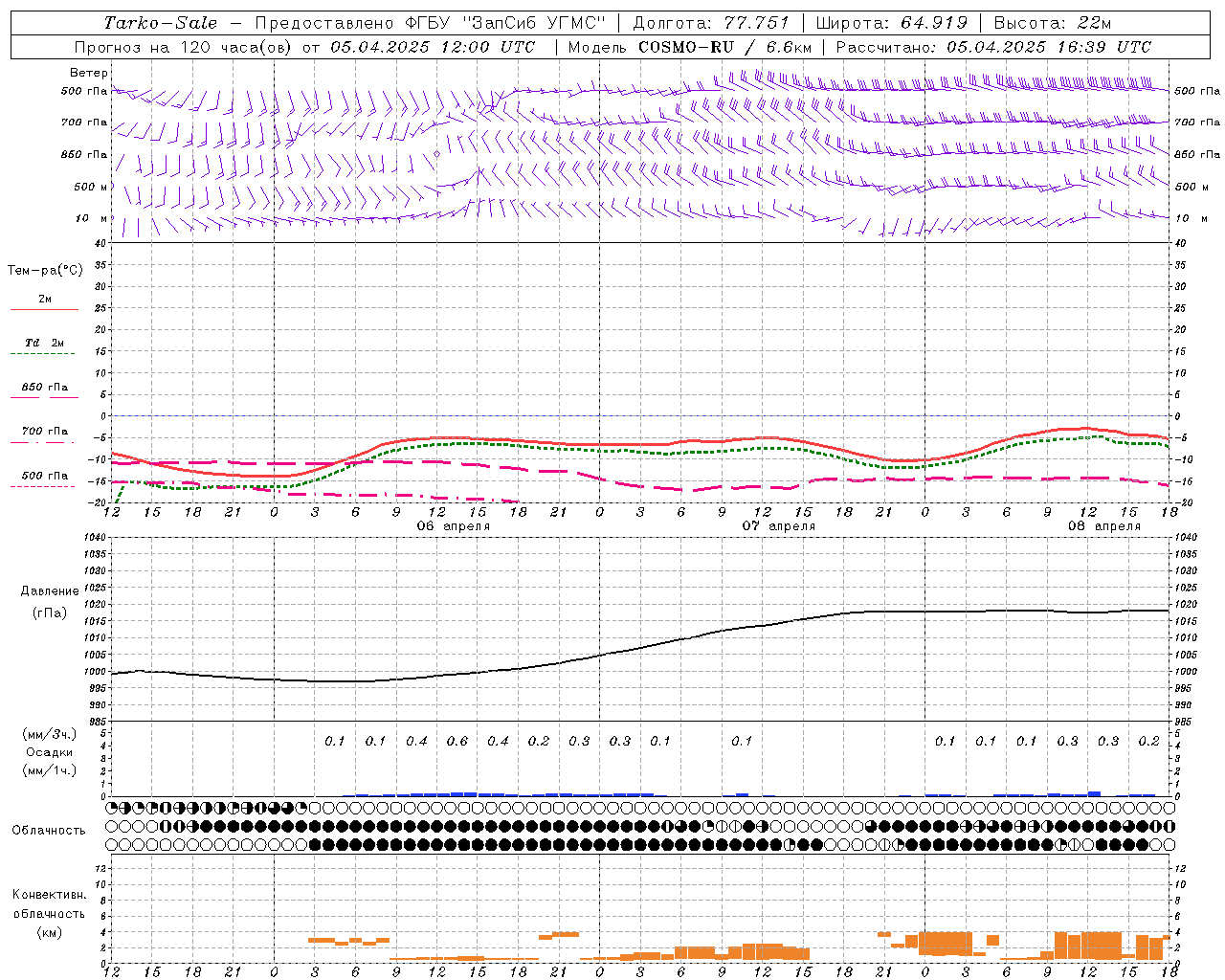Viewport: 1225px width, 980px height.
Task: Select the Модель COSMO-RU / 6.6км text
Action: click(x=689, y=47)
